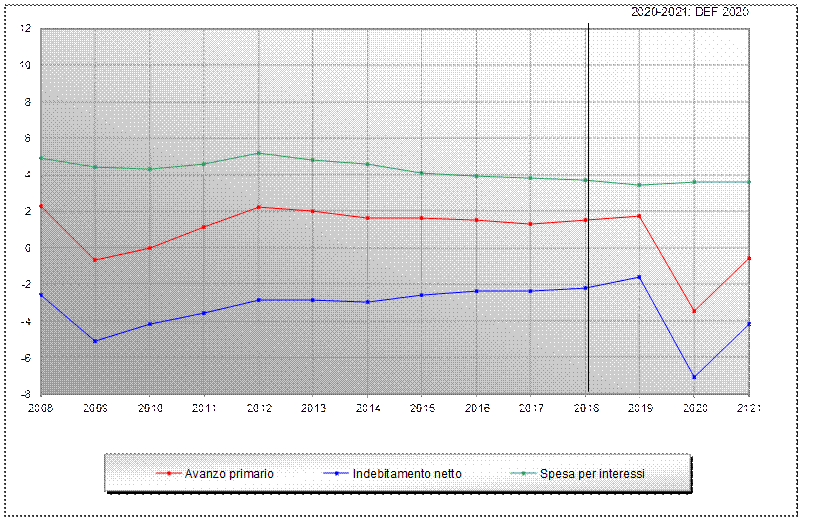Select the red data point at 2017
This screenshot has height=523, width=814.
[530, 224]
